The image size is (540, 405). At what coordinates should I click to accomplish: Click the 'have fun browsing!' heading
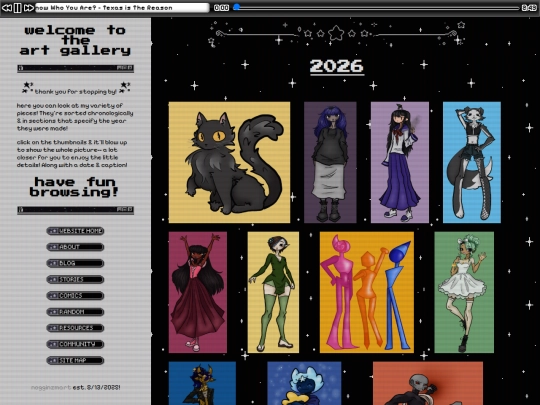click(74, 187)
